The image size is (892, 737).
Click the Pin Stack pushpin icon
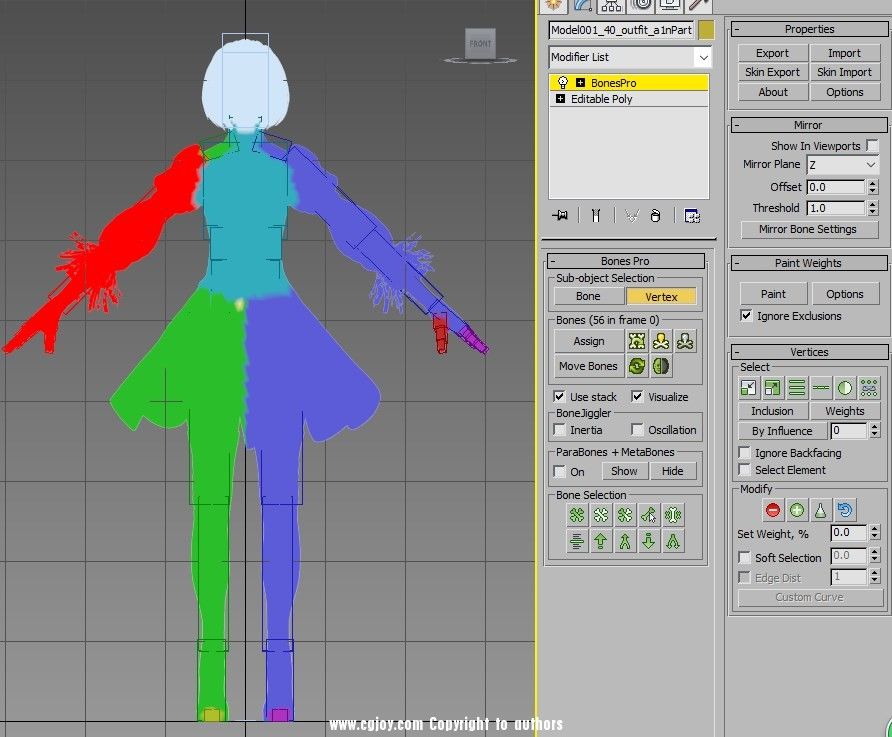[560, 216]
